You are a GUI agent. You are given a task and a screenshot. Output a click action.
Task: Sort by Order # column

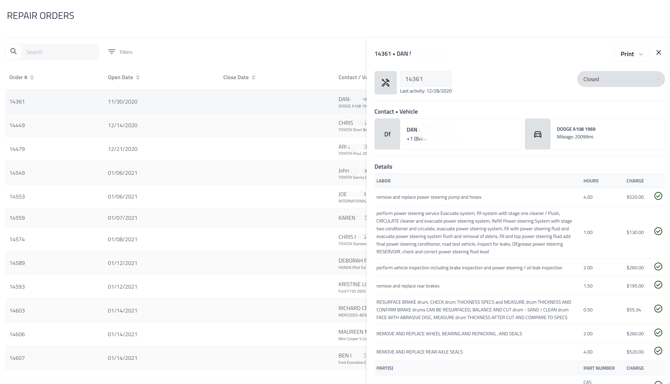tap(21, 77)
